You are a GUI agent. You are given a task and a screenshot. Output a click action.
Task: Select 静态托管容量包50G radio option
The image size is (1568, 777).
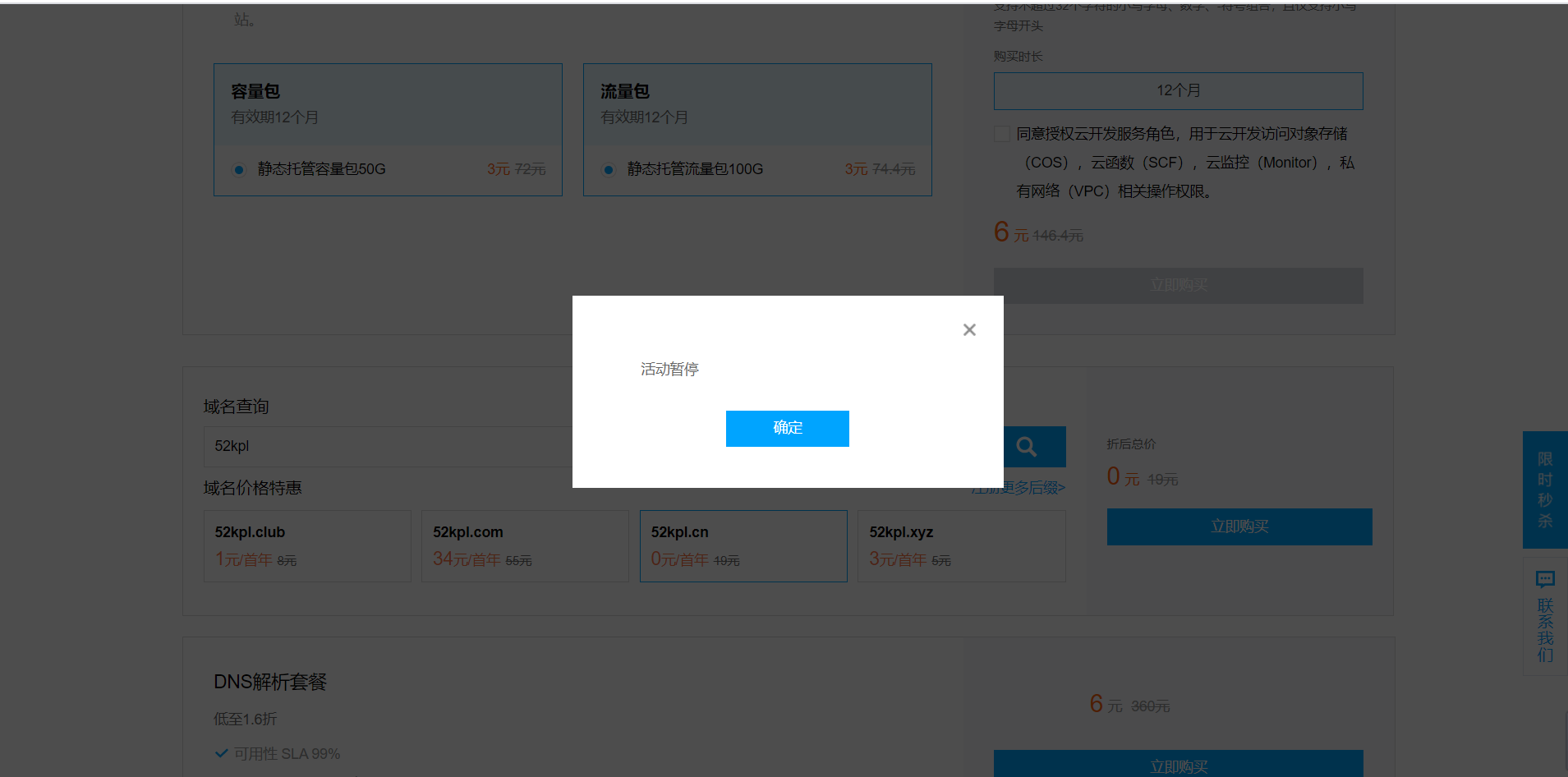click(x=239, y=170)
